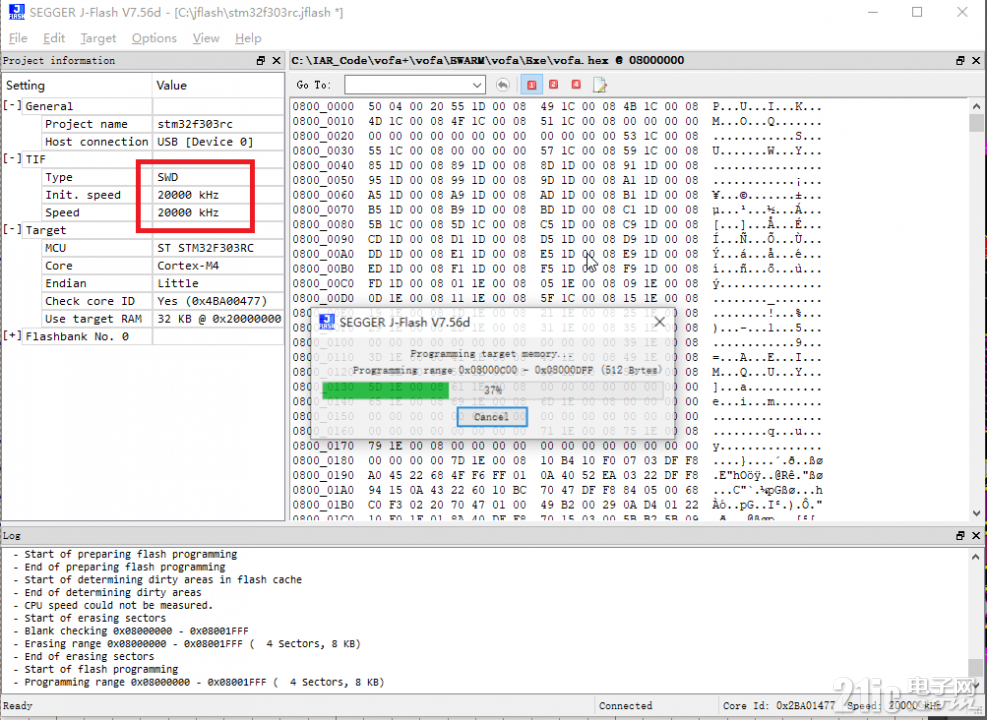Open the Go To address dropdown
Screen dimensions: 987x720
click(x=477, y=85)
